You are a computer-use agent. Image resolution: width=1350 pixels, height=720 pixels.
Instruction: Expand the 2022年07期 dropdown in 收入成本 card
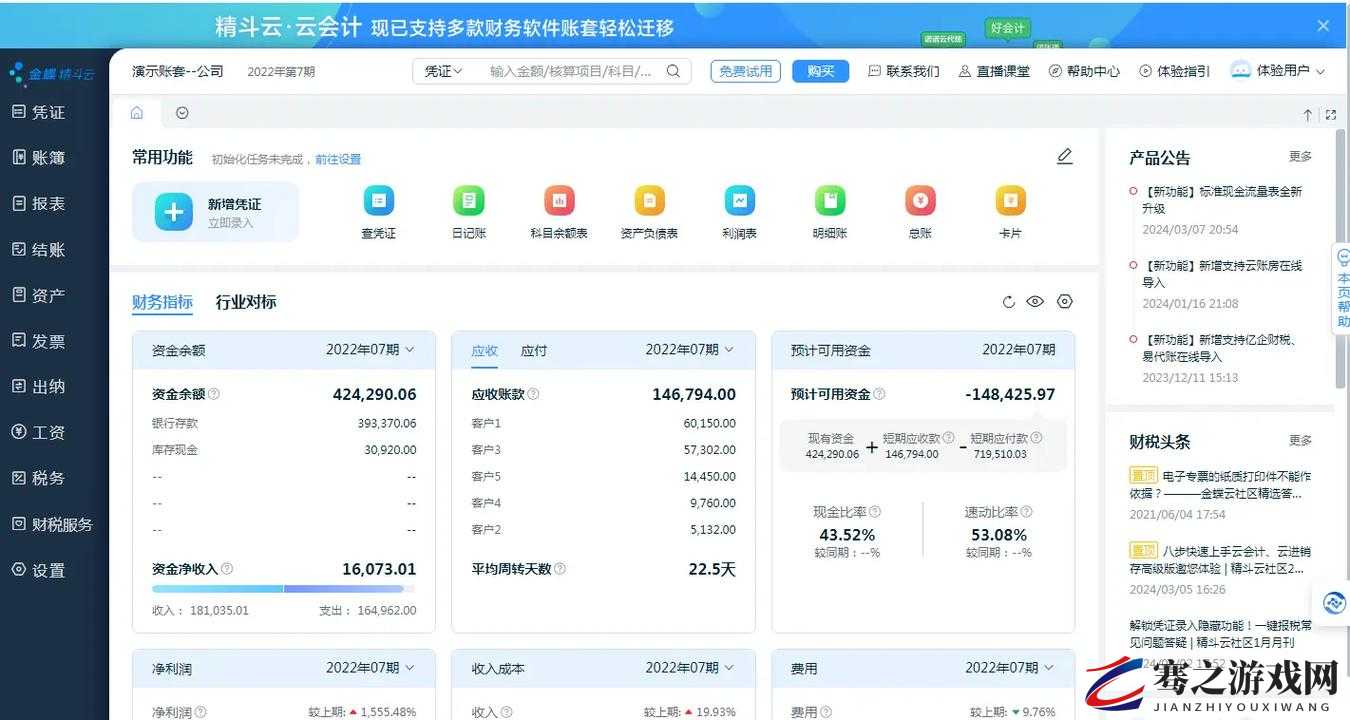coord(690,668)
